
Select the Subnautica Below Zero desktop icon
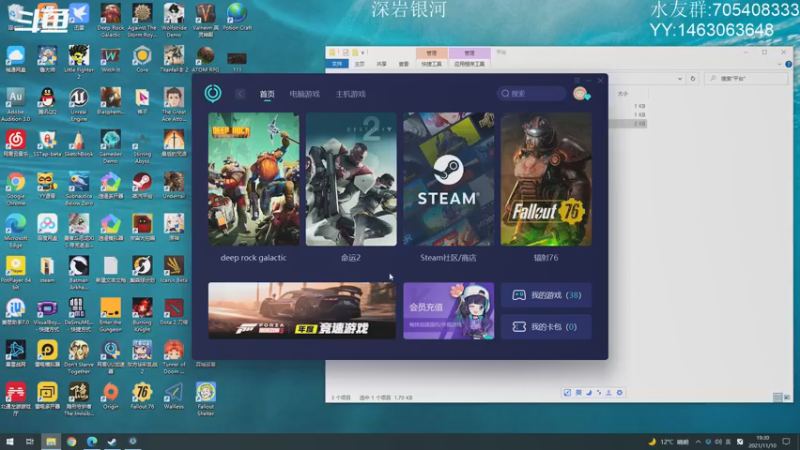[79, 188]
